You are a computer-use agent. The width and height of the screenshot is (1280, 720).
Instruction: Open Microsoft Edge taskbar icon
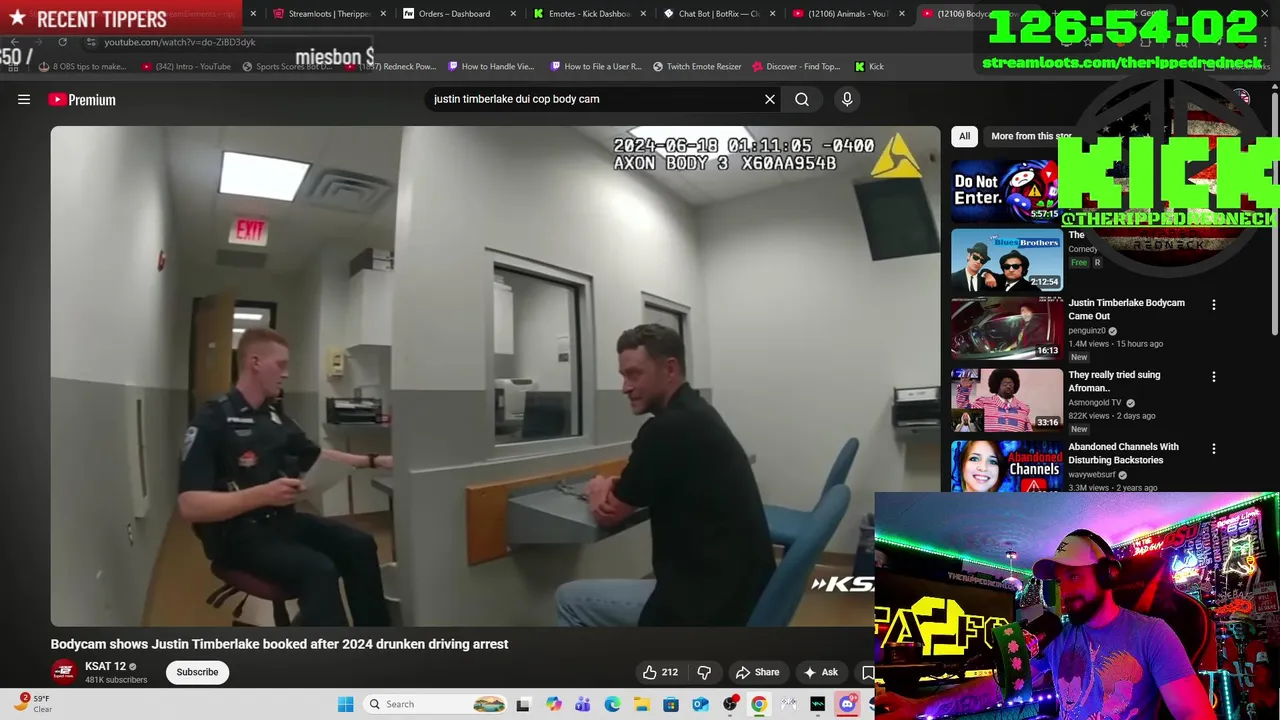(612, 704)
